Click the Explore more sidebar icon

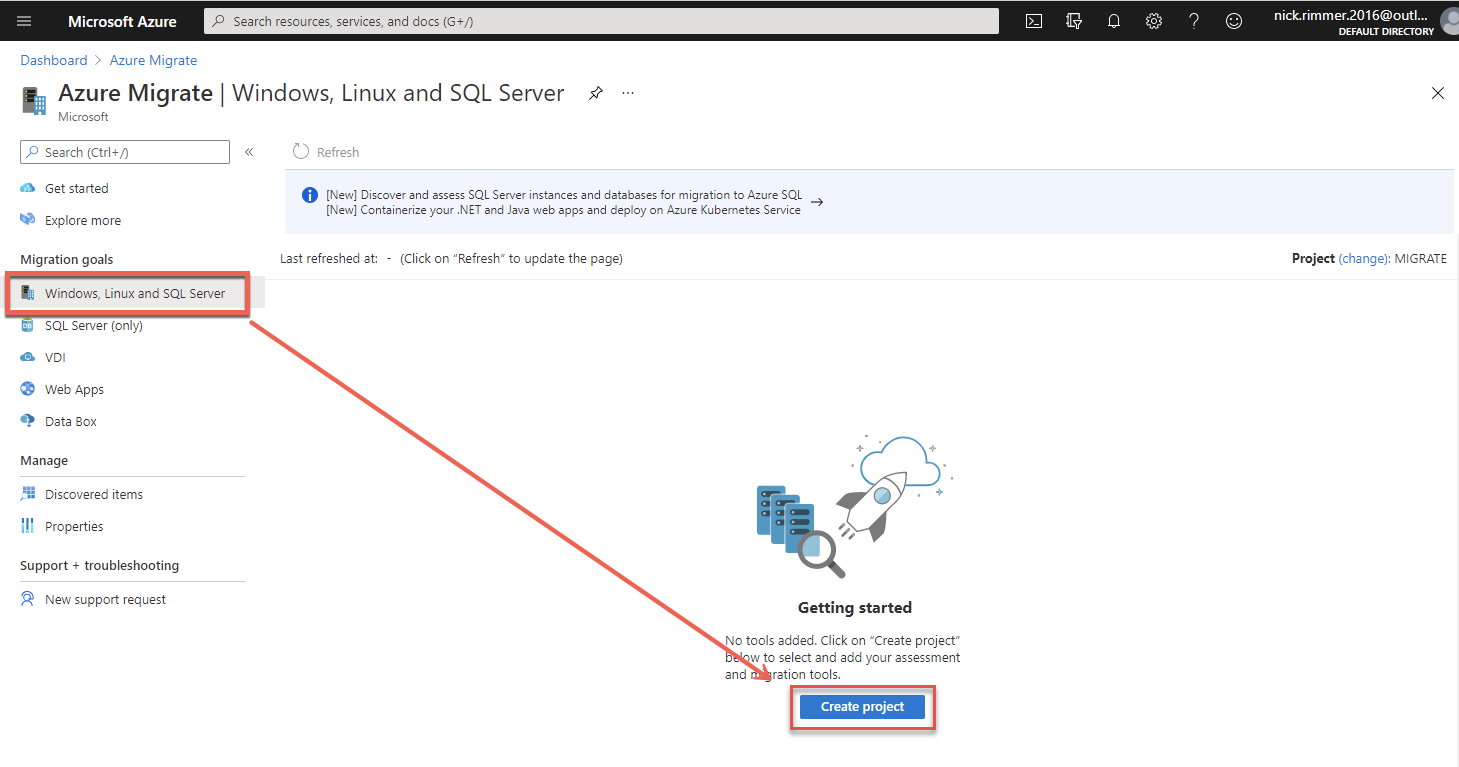pyautogui.click(x=28, y=220)
